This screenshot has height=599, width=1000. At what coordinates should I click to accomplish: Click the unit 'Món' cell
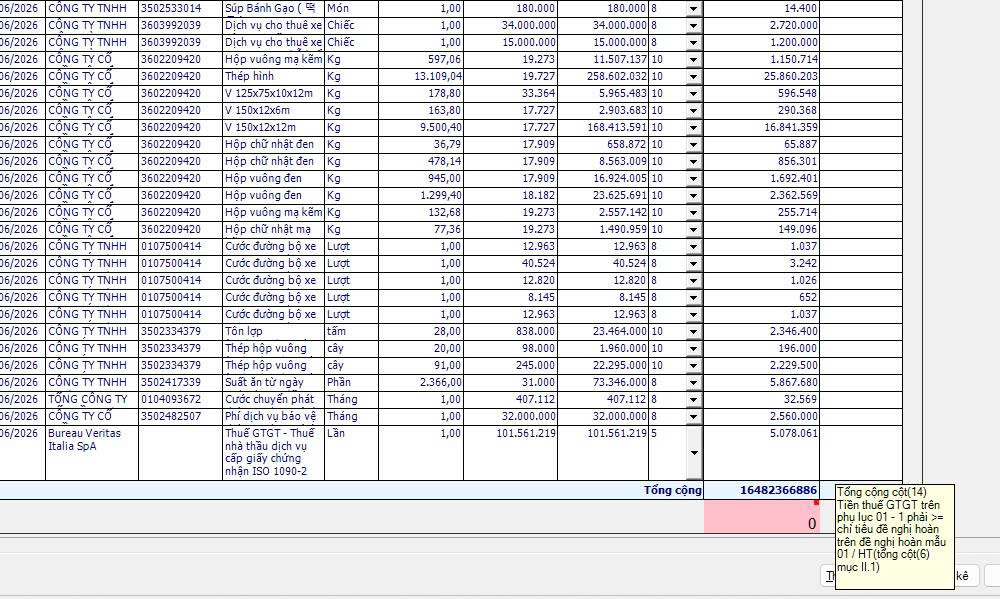(x=351, y=8)
